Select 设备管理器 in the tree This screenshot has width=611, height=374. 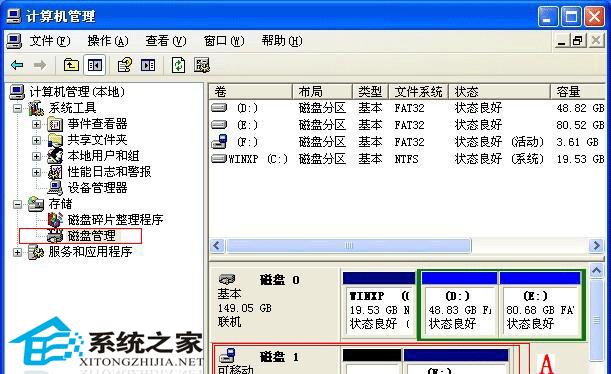pyautogui.click(x=97, y=188)
